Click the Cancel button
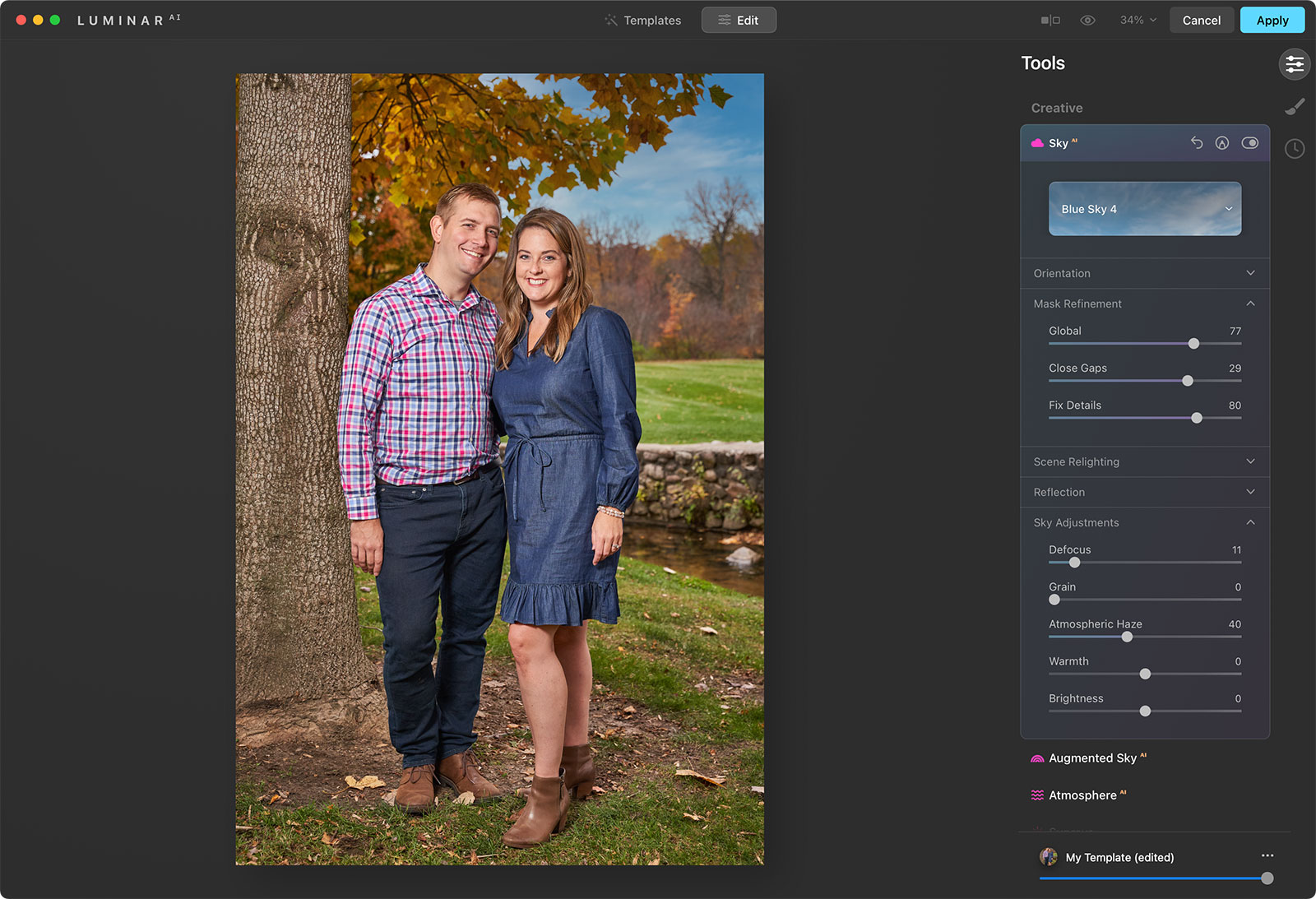 click(x=1201, y=21)
